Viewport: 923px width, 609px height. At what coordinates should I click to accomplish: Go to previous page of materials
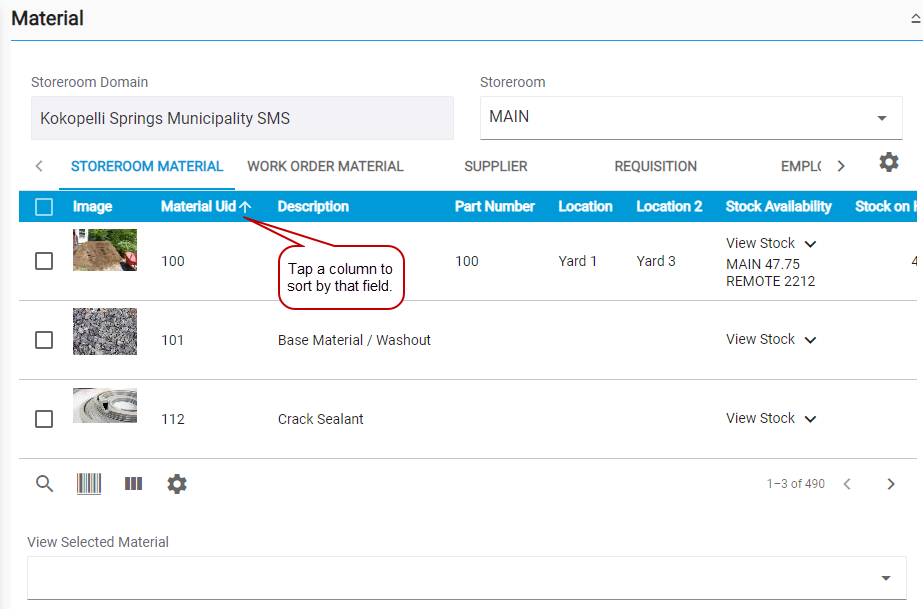pyautogui.click(x=847, y=484)
